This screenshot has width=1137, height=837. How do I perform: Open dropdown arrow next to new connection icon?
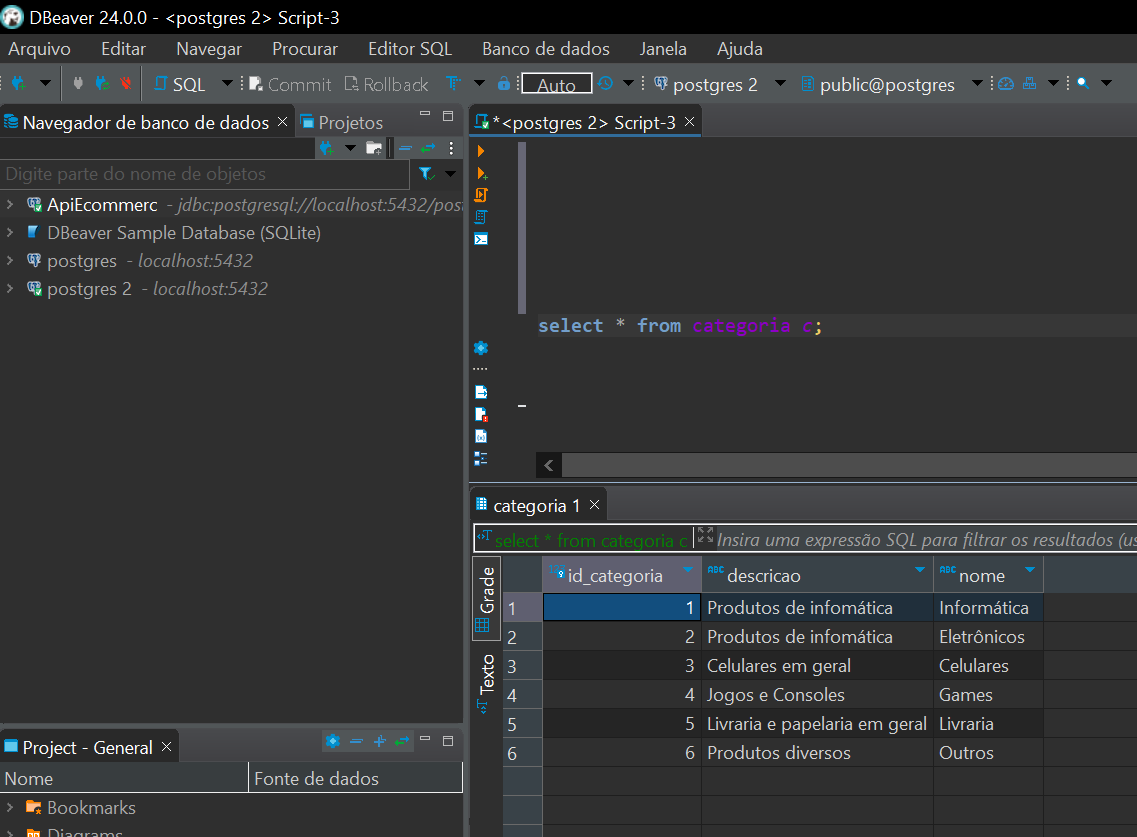pyautogui.click(x=45, y=83)
